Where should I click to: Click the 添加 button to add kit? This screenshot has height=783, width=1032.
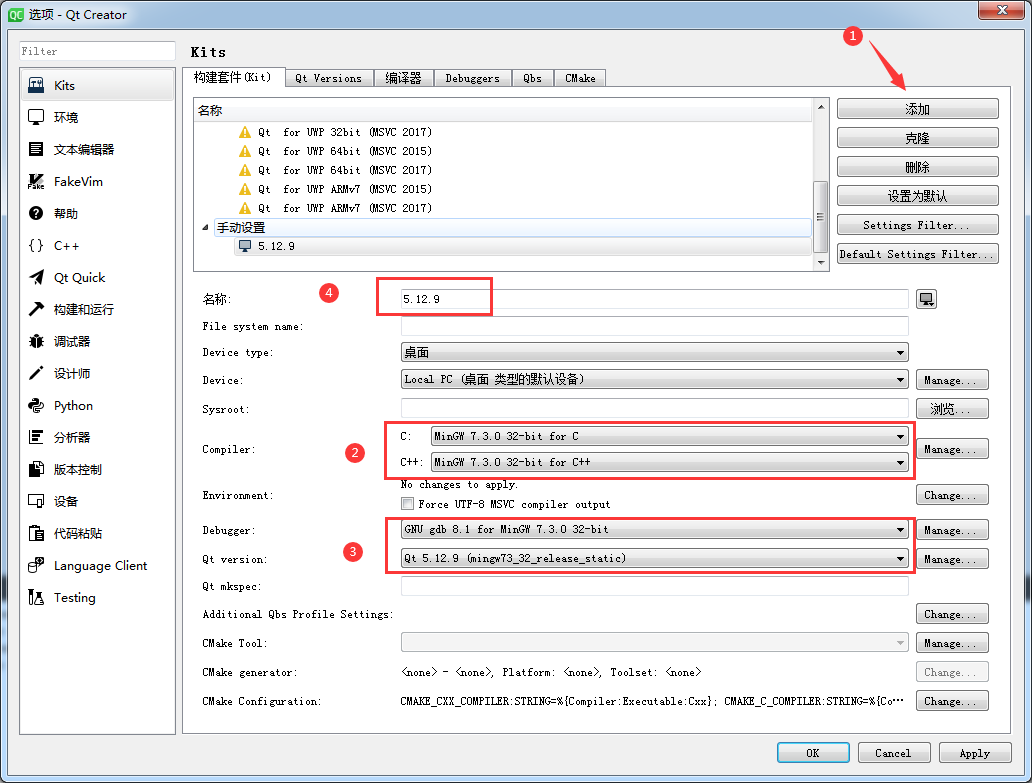(916, 108)
